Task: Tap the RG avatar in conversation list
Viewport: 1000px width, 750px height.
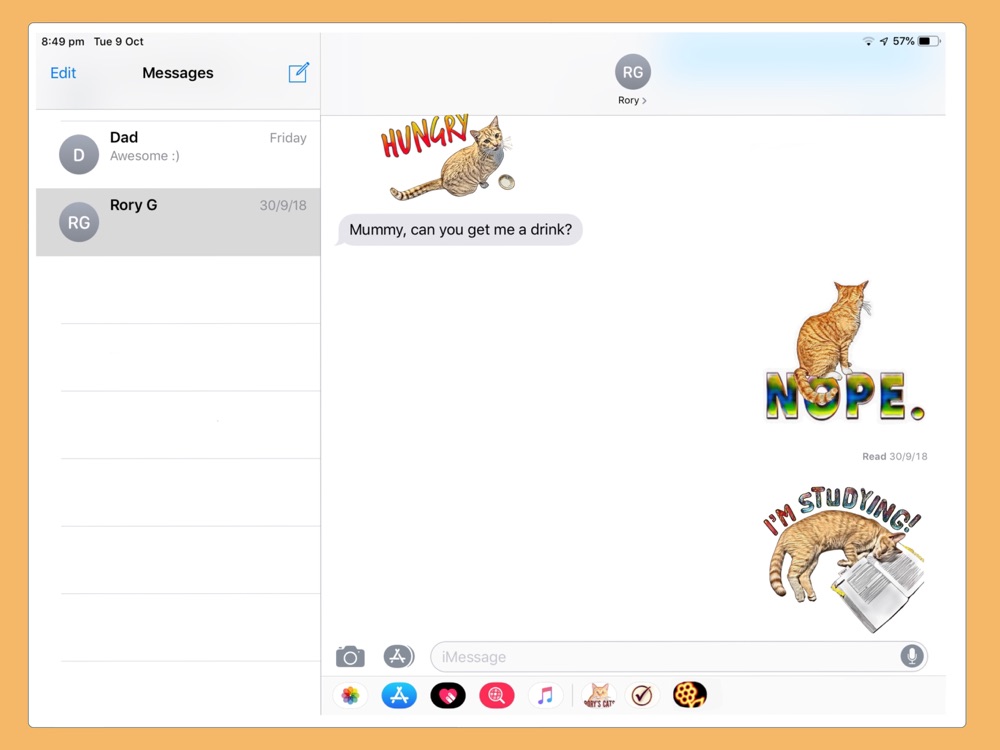Action: point(79,222)
